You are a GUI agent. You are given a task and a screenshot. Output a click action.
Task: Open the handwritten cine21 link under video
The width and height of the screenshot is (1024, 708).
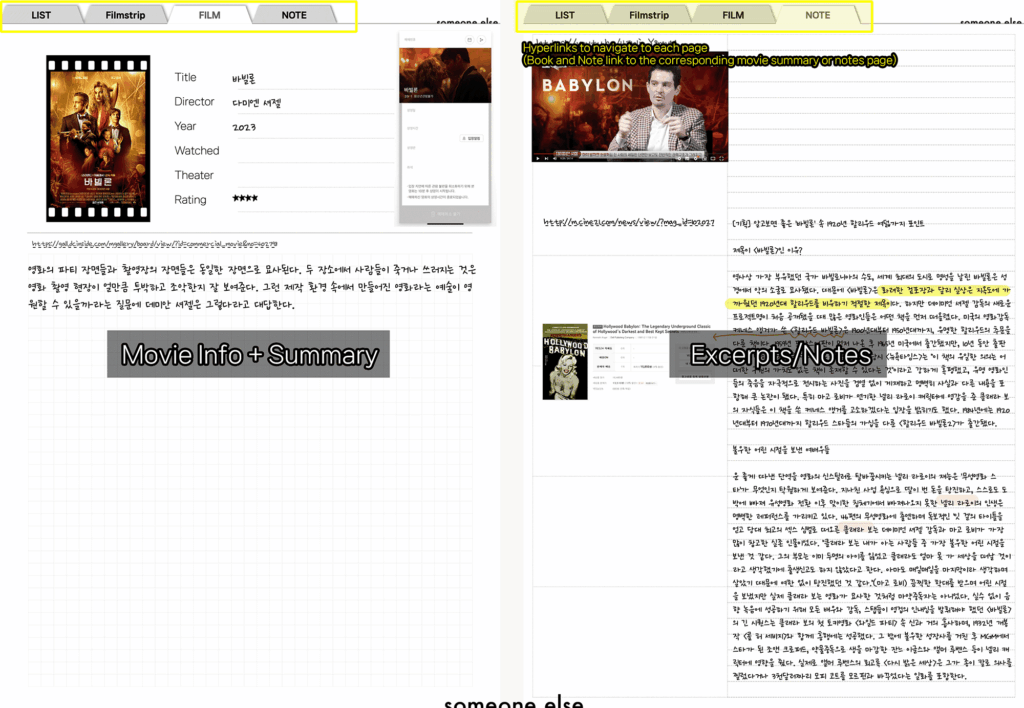tap(627, 223)
